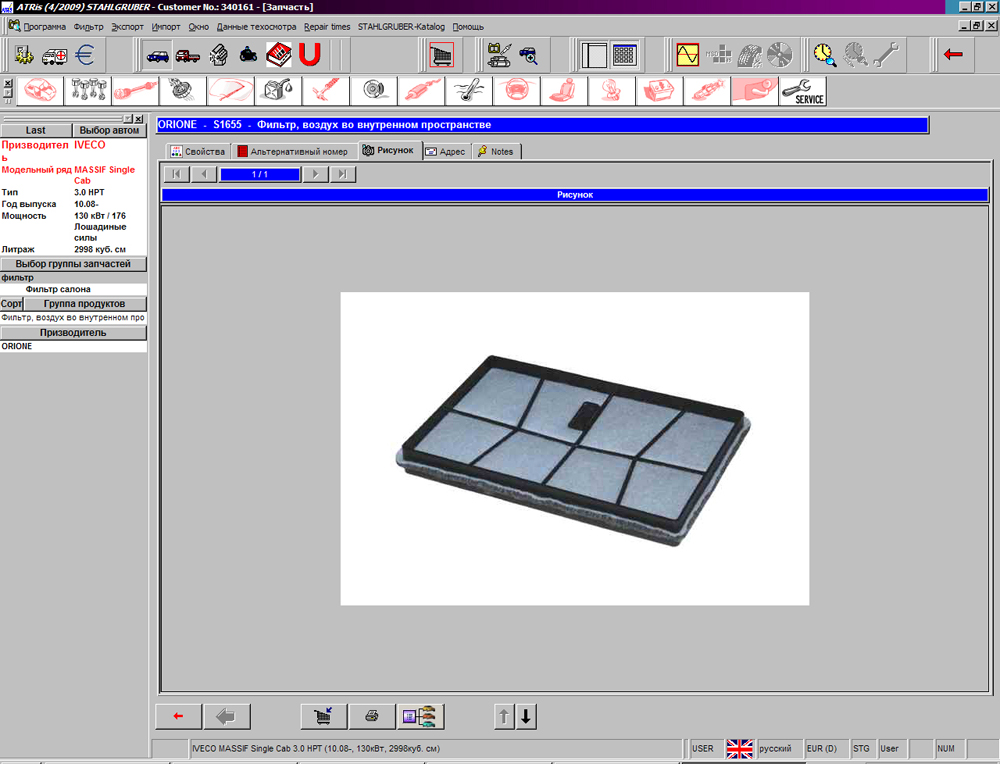The width and height of the screenshot is (1000, 764).
Task: Switch to the Свойства tab
Action: click(198, 151)
